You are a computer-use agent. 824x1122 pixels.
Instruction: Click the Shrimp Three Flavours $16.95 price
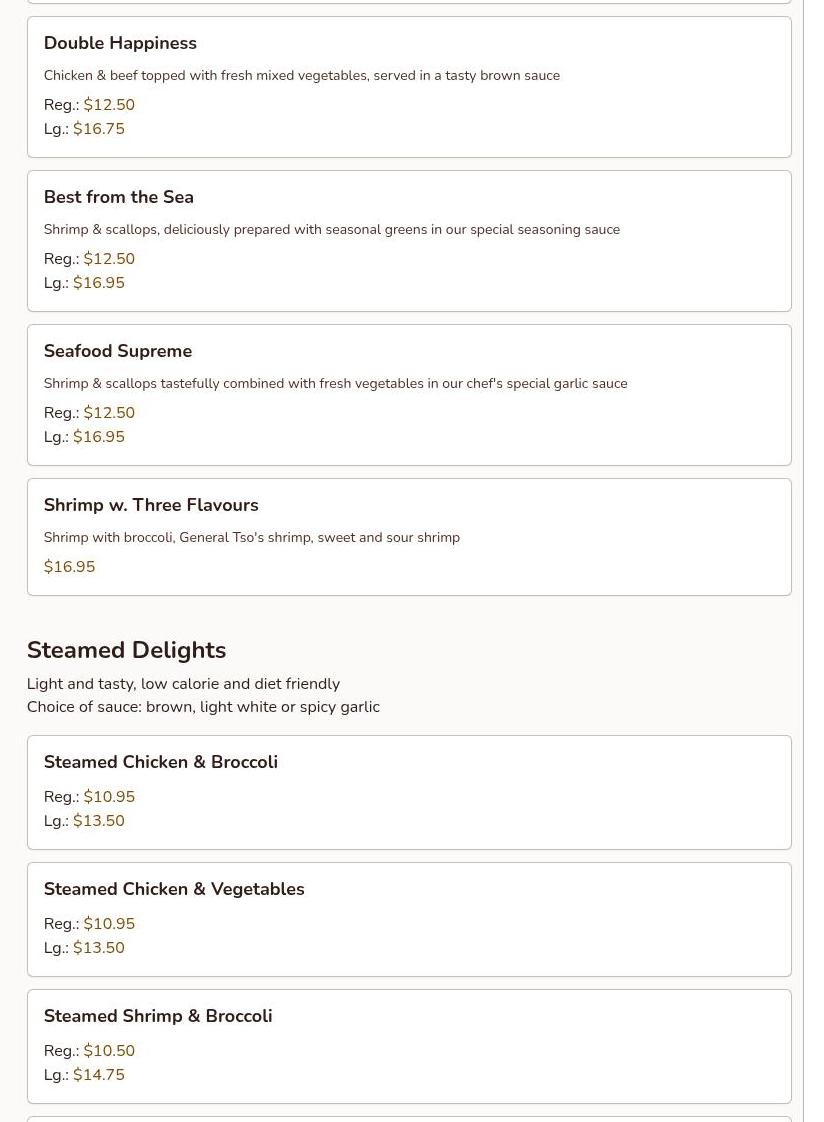coord(69,567)
